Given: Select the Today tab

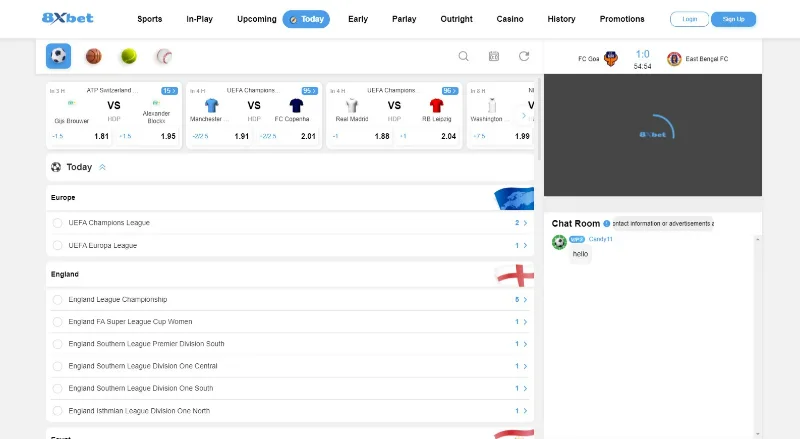Looking at the screenshot, I should click(x=306, y=19).
